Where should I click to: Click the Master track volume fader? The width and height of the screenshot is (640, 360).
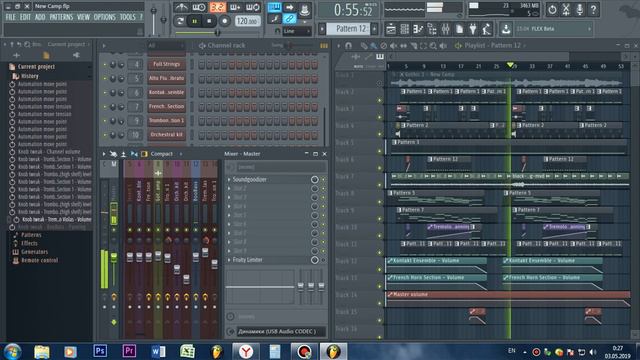tap(114, 258)
